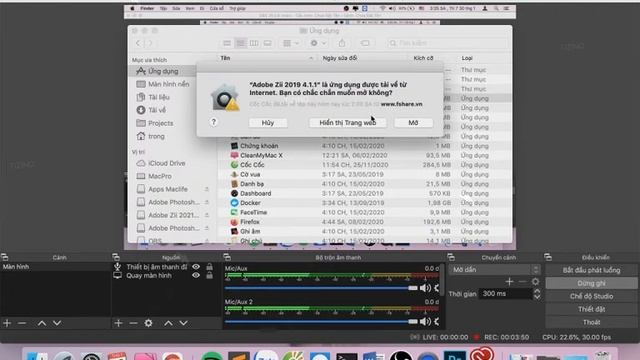Go back in the Finder window
This screenshot has height=360, width=640.
(x=138, y=43)
